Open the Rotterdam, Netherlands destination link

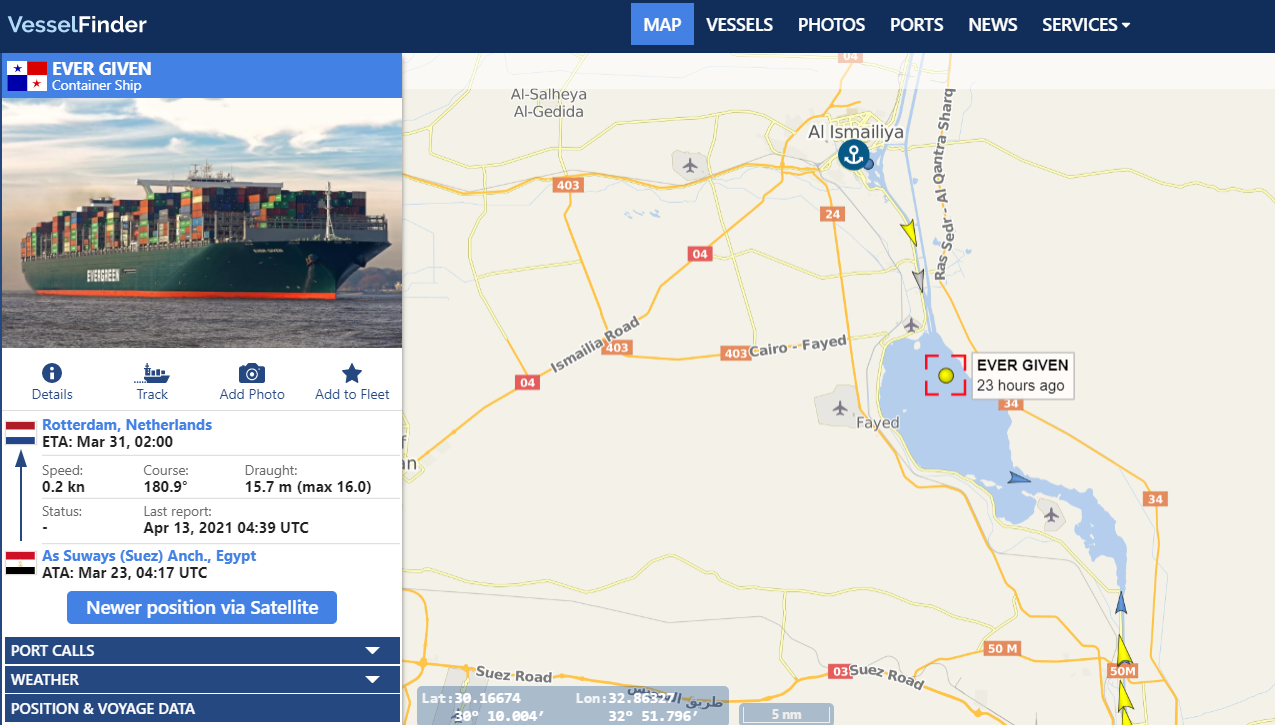pyautogui.click(x=127, y=425)
